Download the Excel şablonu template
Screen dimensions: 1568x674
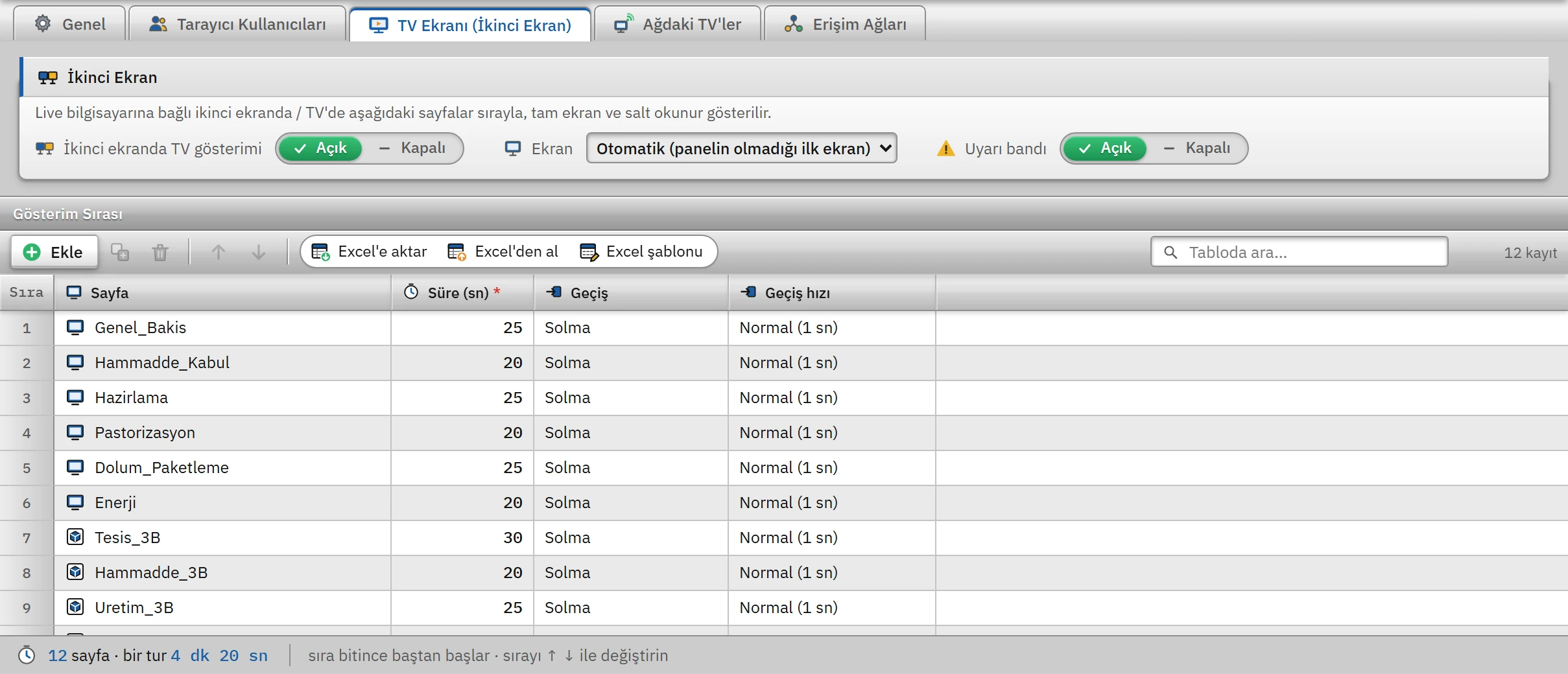[641, 251]
